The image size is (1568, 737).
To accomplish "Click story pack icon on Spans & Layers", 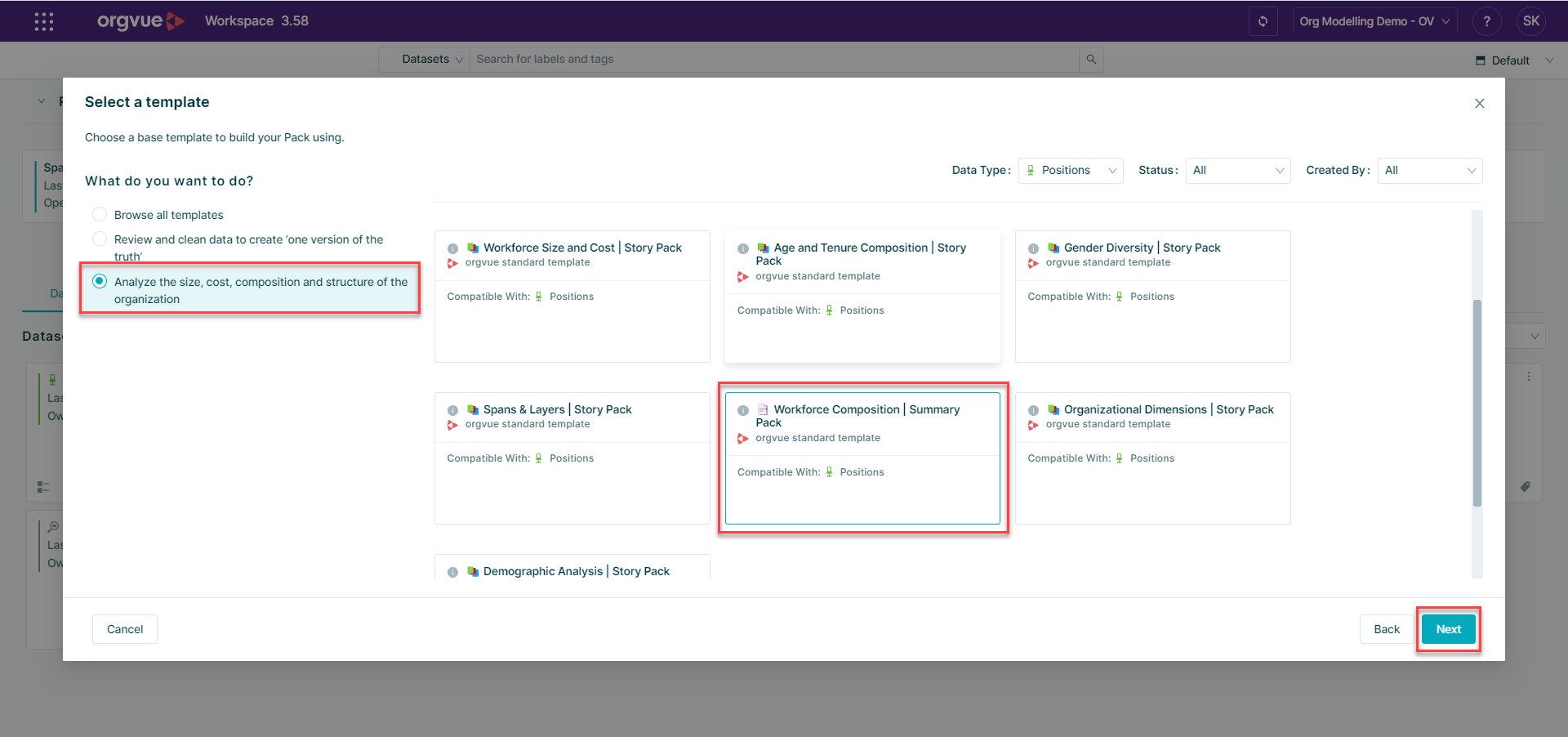I will [473, 409].
